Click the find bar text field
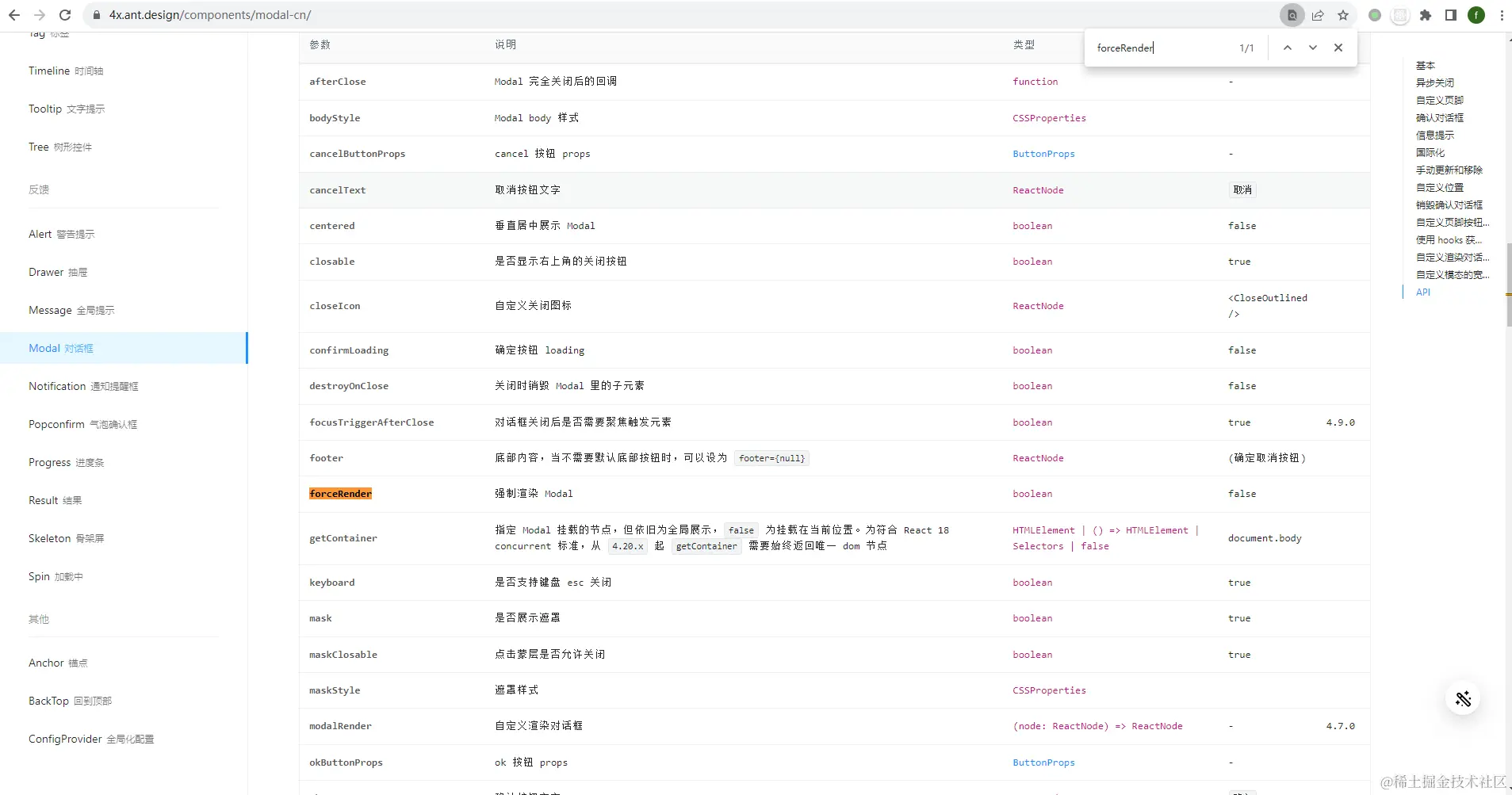 tap(1162, 48)
